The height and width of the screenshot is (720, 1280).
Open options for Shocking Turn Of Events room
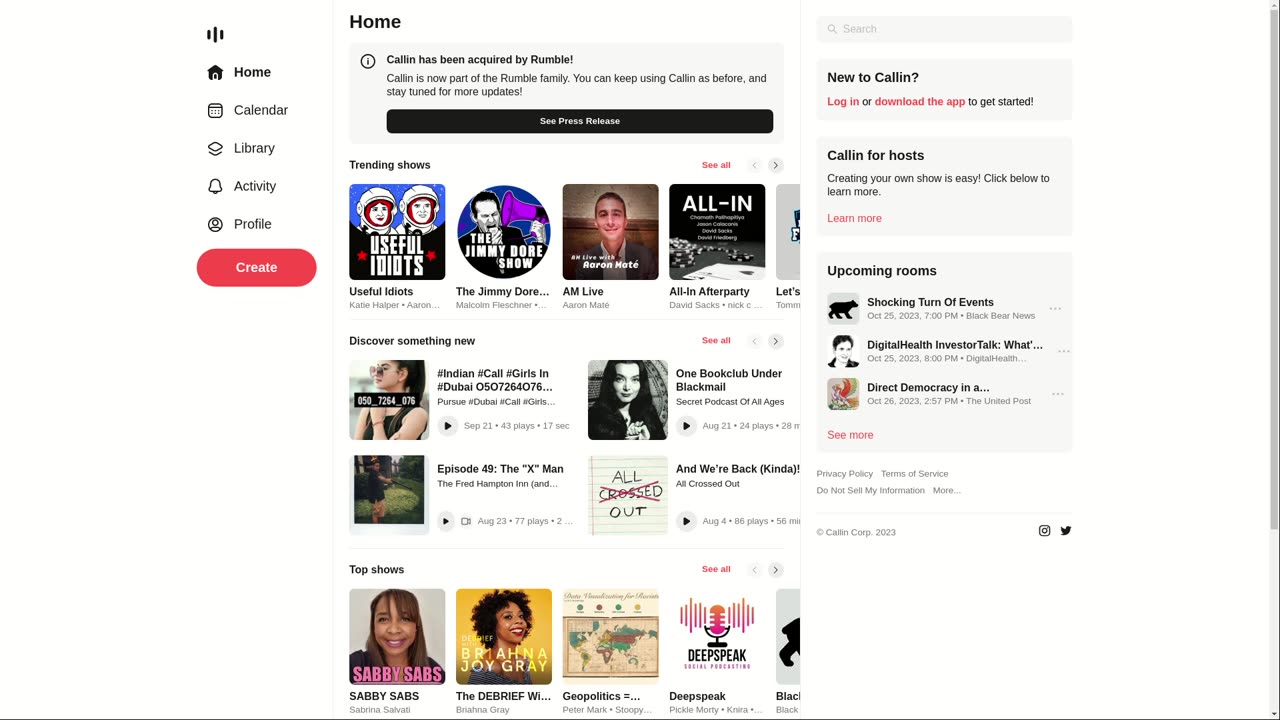(x=1055, y=309)
